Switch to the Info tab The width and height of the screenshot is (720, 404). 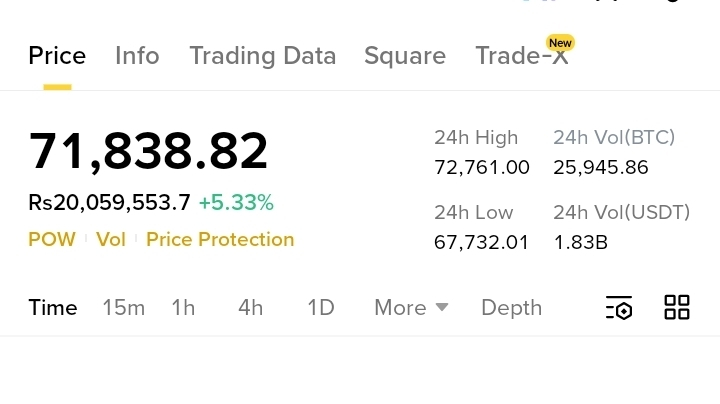click(137, 56)
